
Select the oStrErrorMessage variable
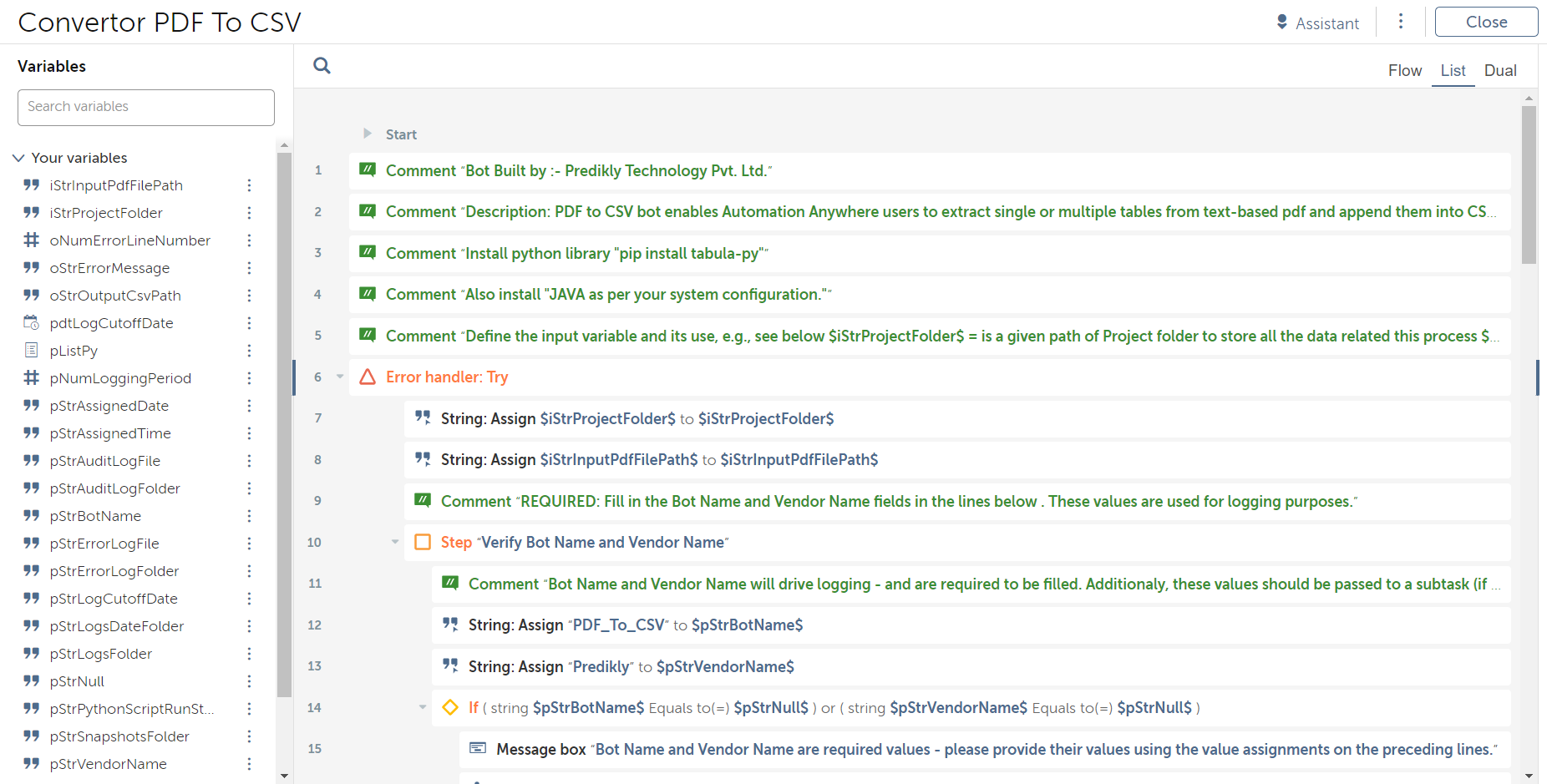pos(109,268)
